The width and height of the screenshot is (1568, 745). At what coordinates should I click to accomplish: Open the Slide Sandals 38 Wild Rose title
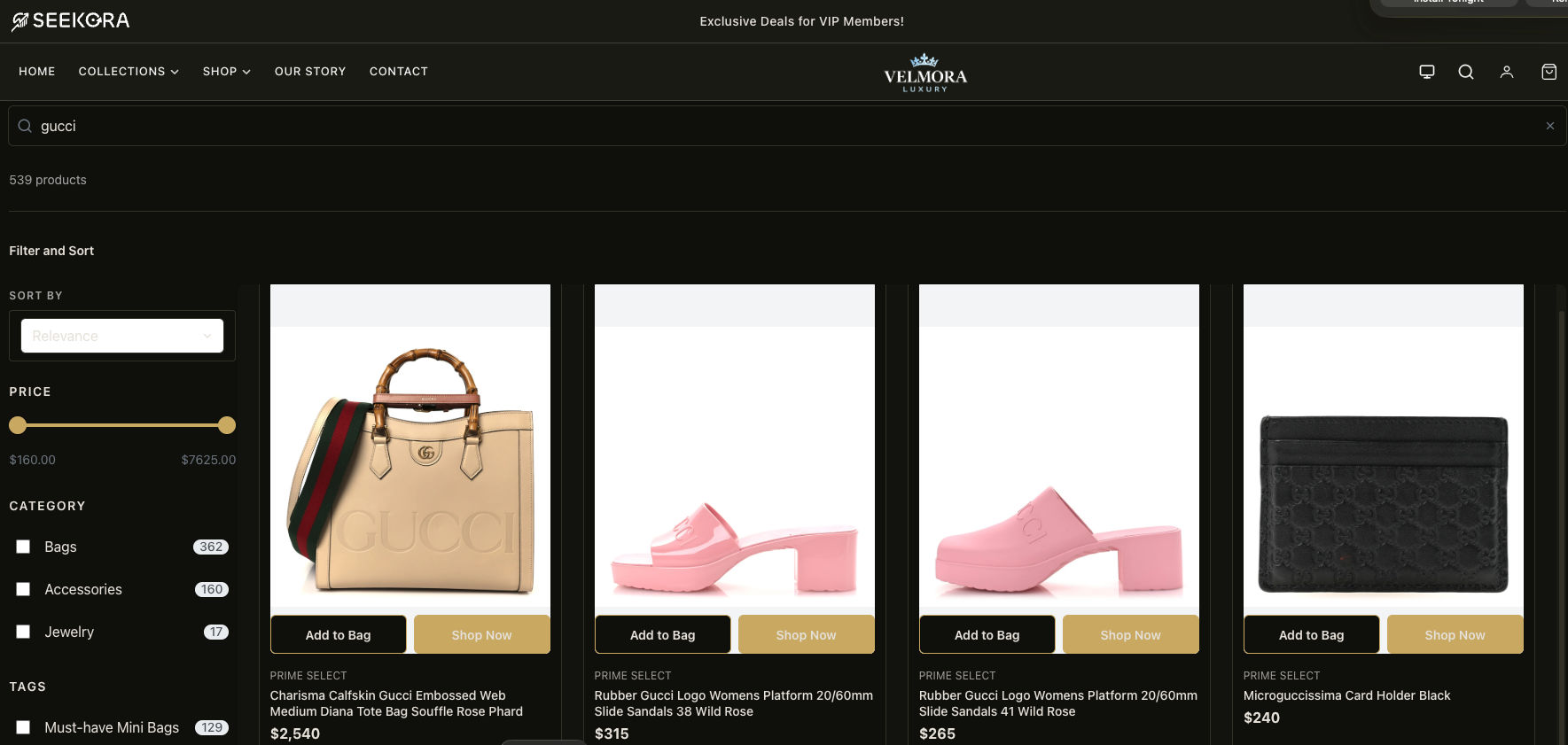[x=734, y=703]
